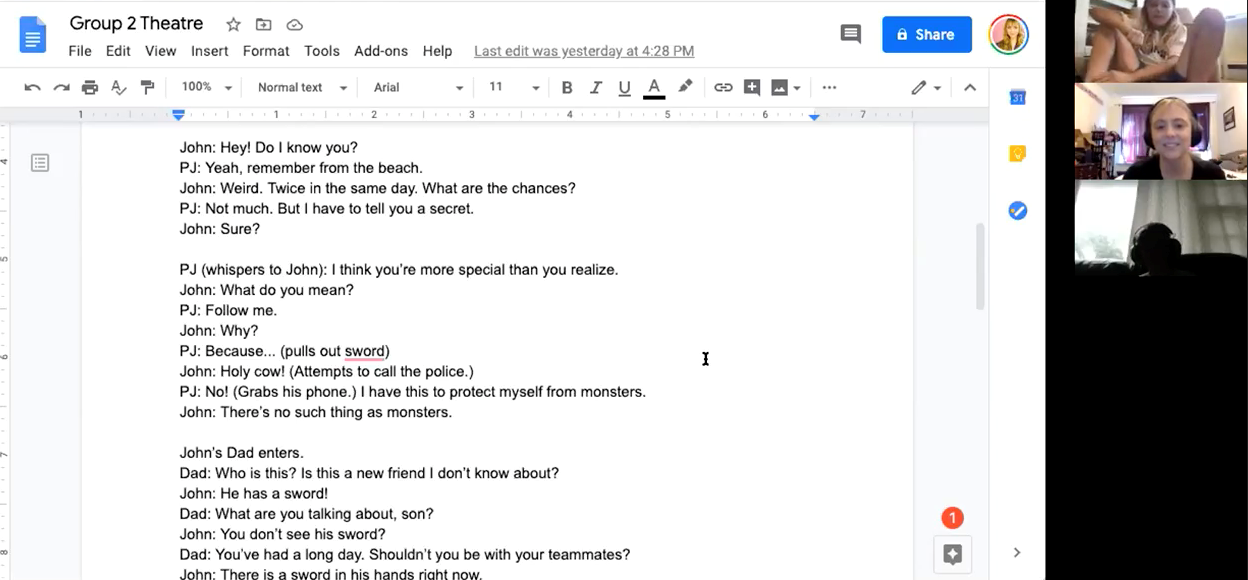1248x580 pixels.
Task: Click the Move to folder icon
Action: pos(264,24)
